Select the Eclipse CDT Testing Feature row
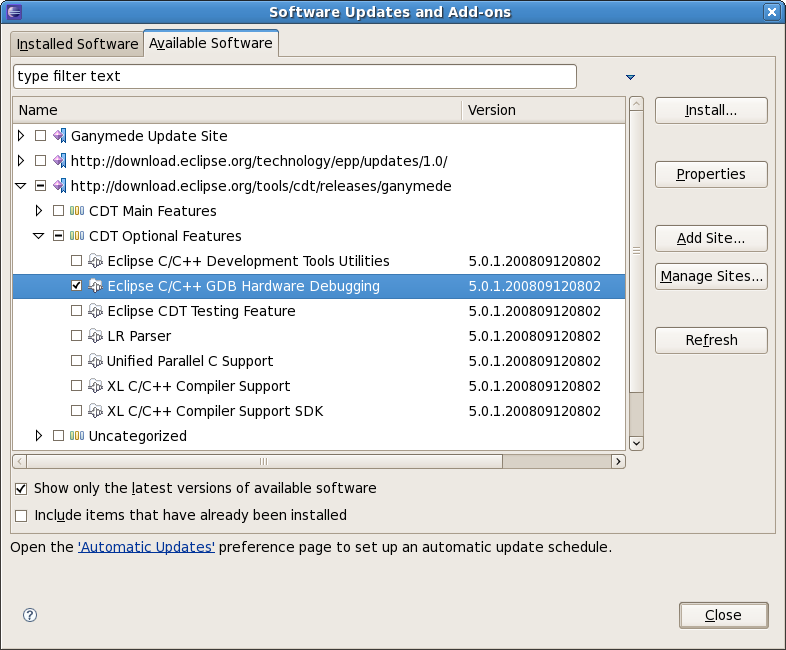786x650 pixels. 319,311
